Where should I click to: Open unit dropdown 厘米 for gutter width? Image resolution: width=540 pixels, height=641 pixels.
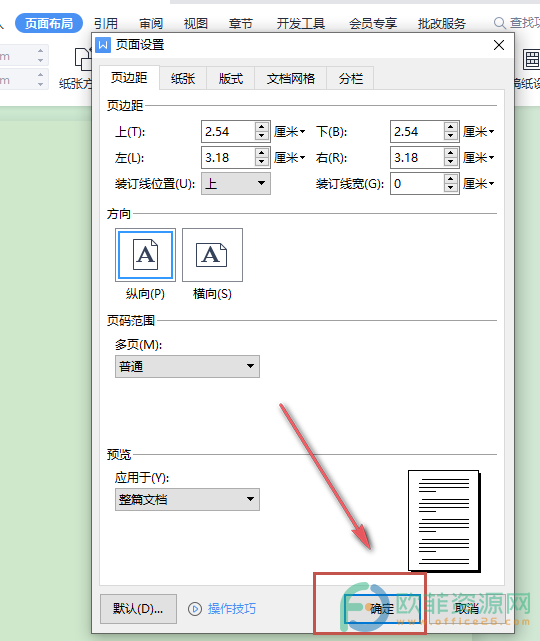pyautogui.click(x=478, y=184)
